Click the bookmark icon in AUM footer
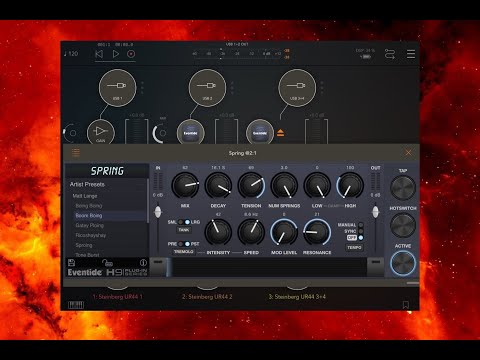480x360 pixels. tap(406, 305)
